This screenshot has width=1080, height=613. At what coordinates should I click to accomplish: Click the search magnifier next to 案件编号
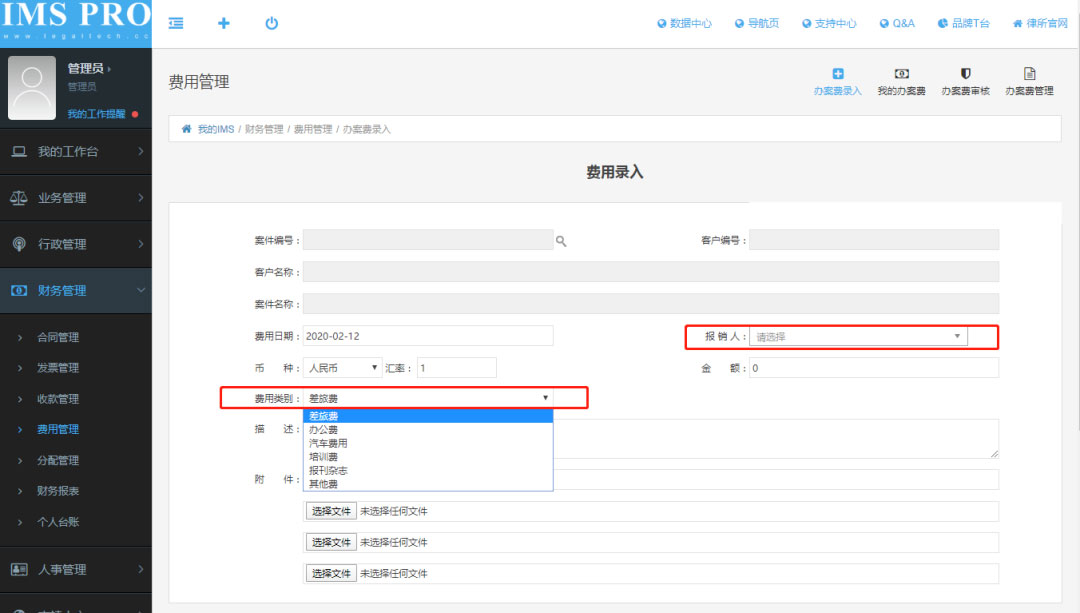coord(561,241)
